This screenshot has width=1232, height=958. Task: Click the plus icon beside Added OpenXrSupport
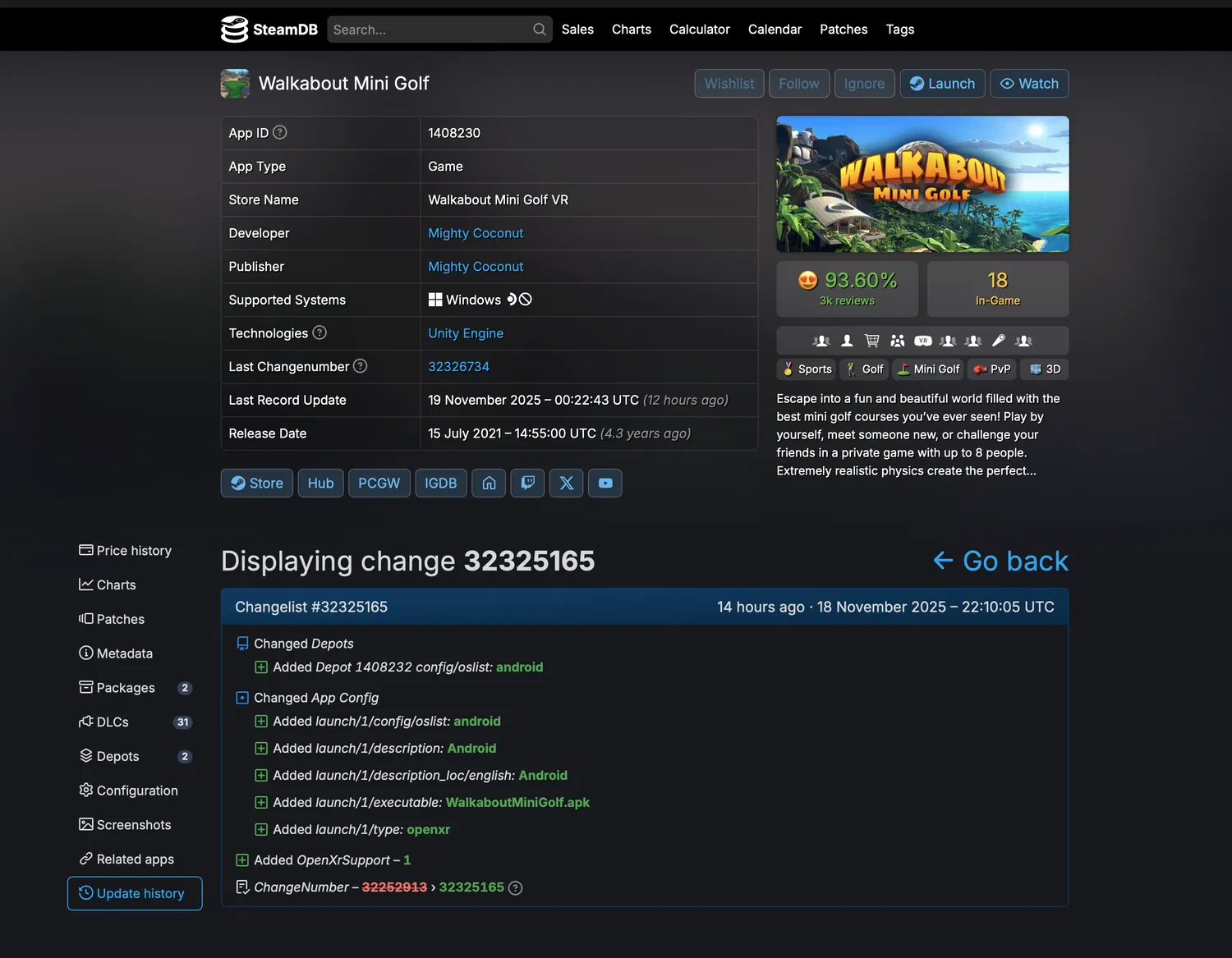click(242, 860)
